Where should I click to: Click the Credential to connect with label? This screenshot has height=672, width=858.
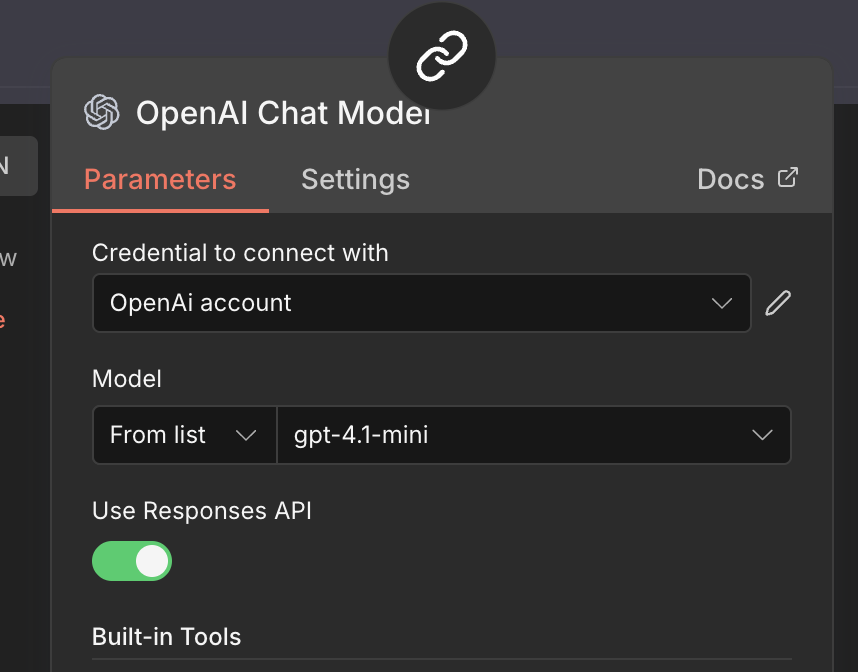click(240, 253)
